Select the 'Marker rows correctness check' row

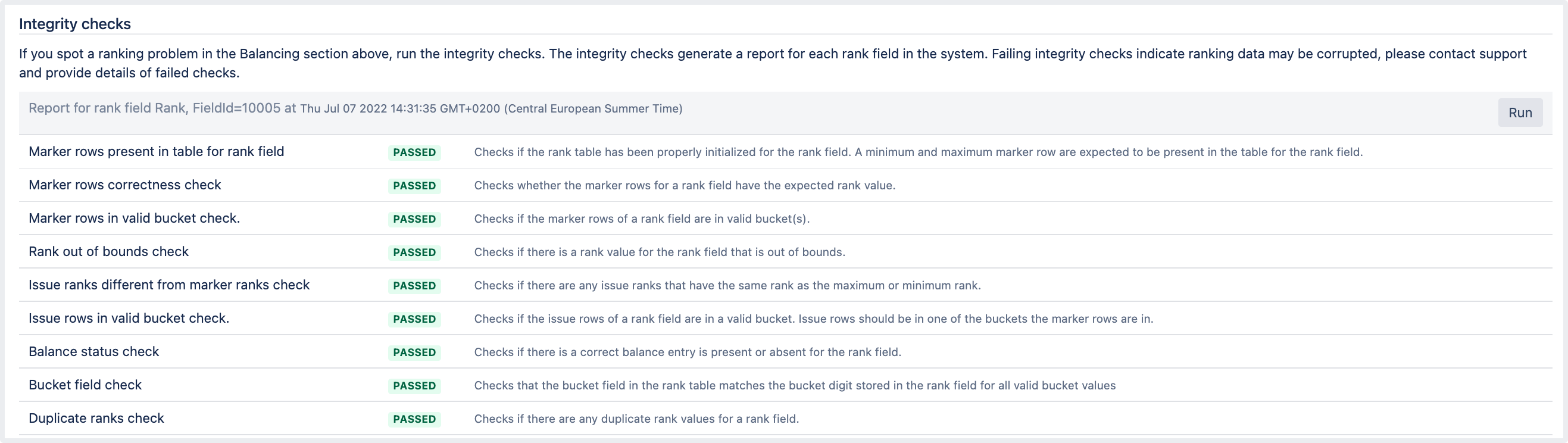click(125, 185)
